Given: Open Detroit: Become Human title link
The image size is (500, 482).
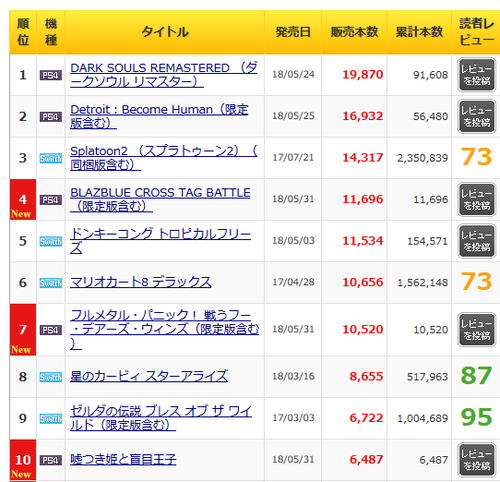Looking at the screenshot, I should [x=159, y=116].
